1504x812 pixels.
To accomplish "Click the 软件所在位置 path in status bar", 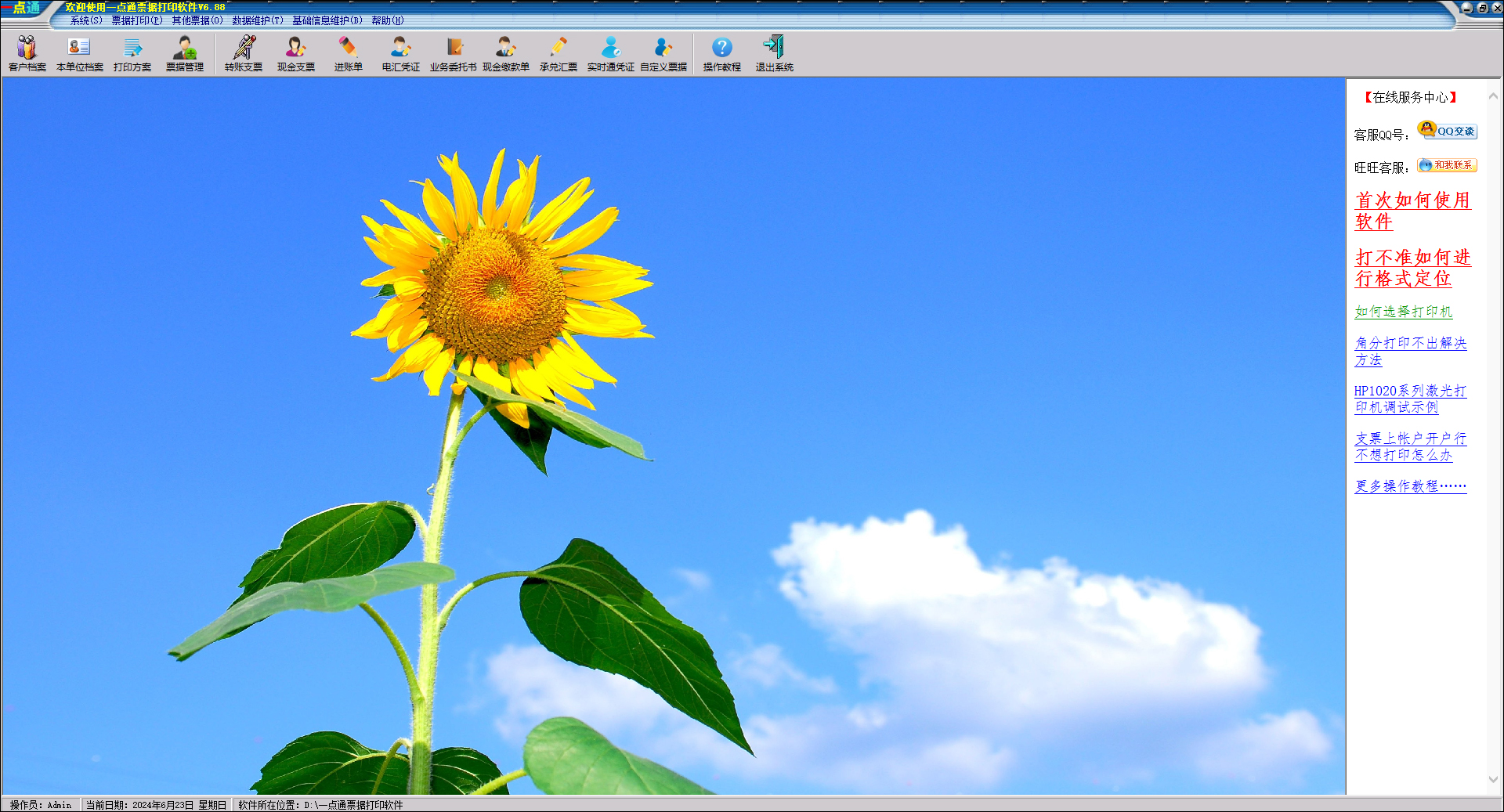I will click(x=320, y=805).
